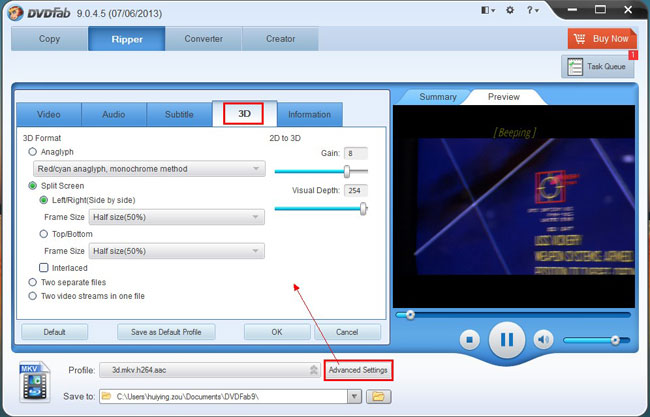Switch to the Creator module tab
650x417 pixels.
click(x=280, y=39)
